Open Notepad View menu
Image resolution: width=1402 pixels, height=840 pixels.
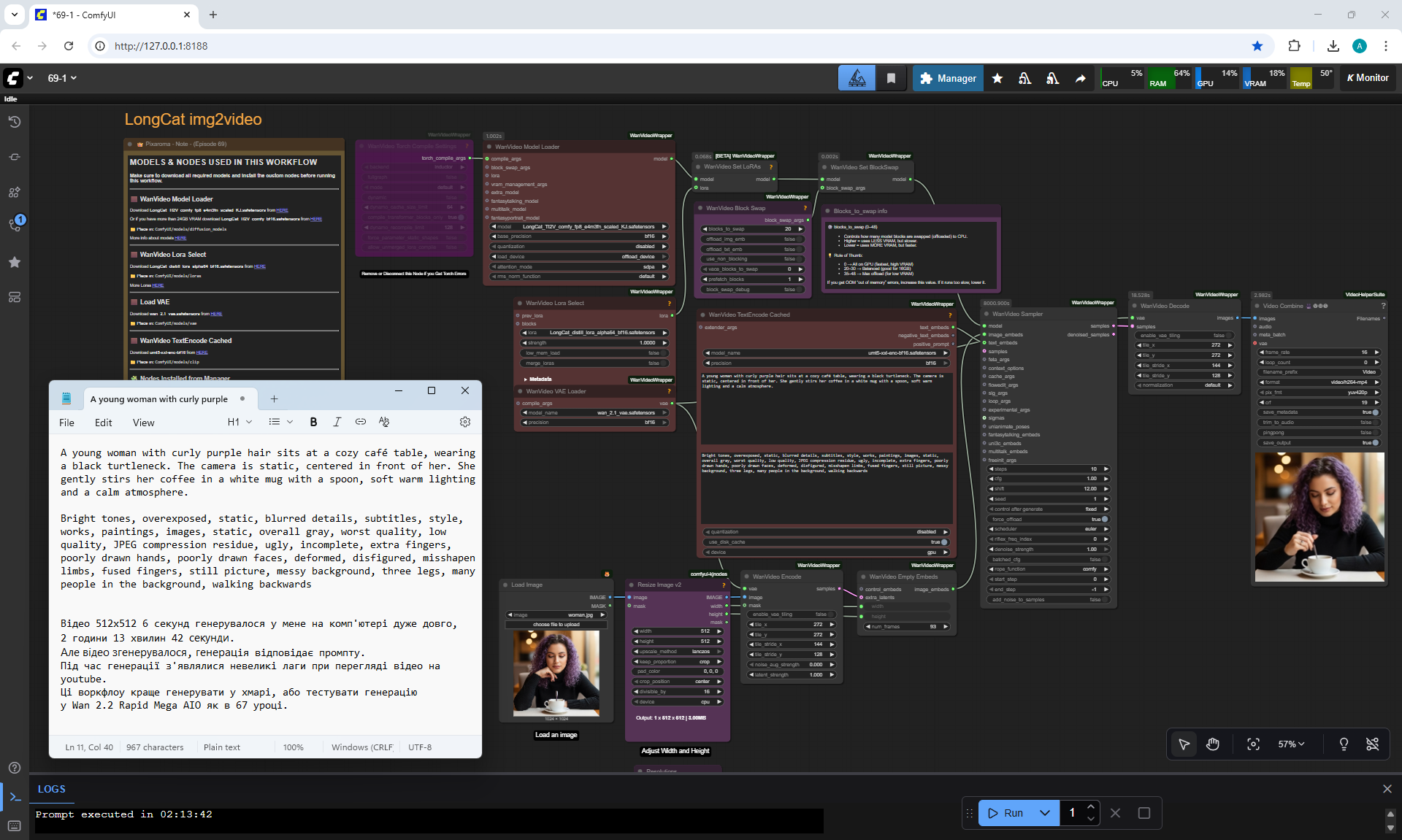pyautogui.click(x=143, y=423)
